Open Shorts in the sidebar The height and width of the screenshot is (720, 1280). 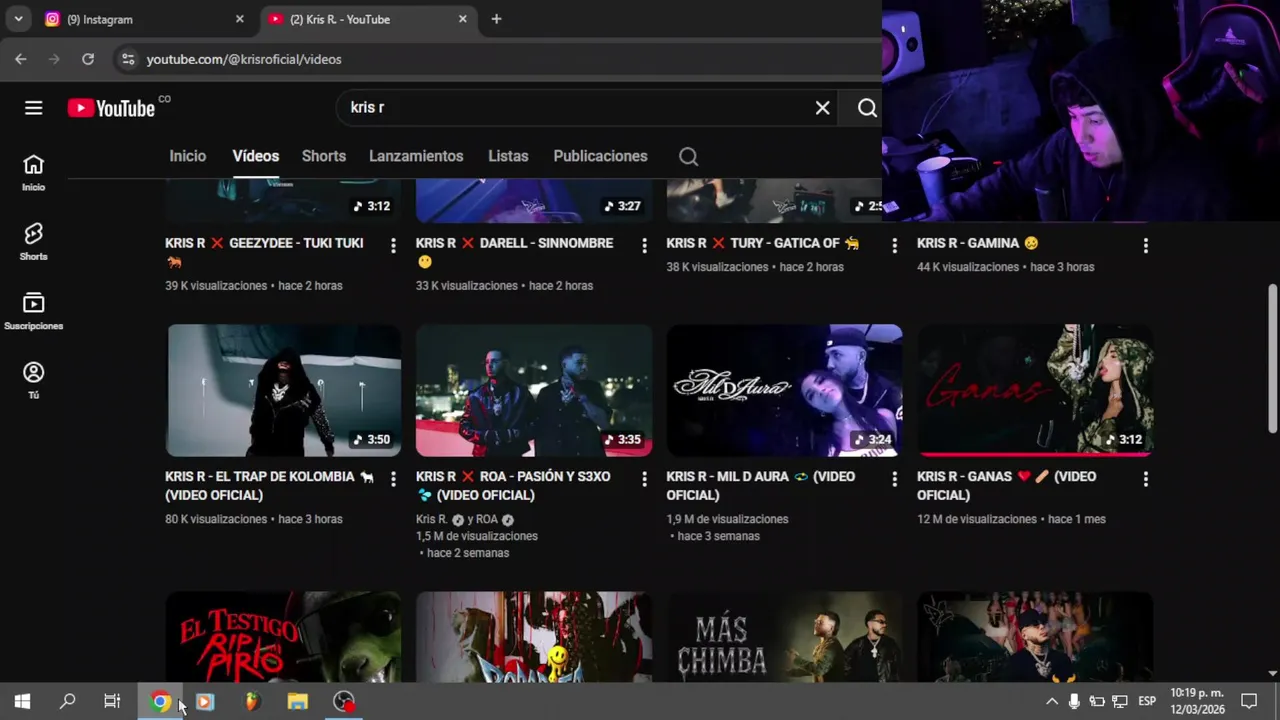33,241
